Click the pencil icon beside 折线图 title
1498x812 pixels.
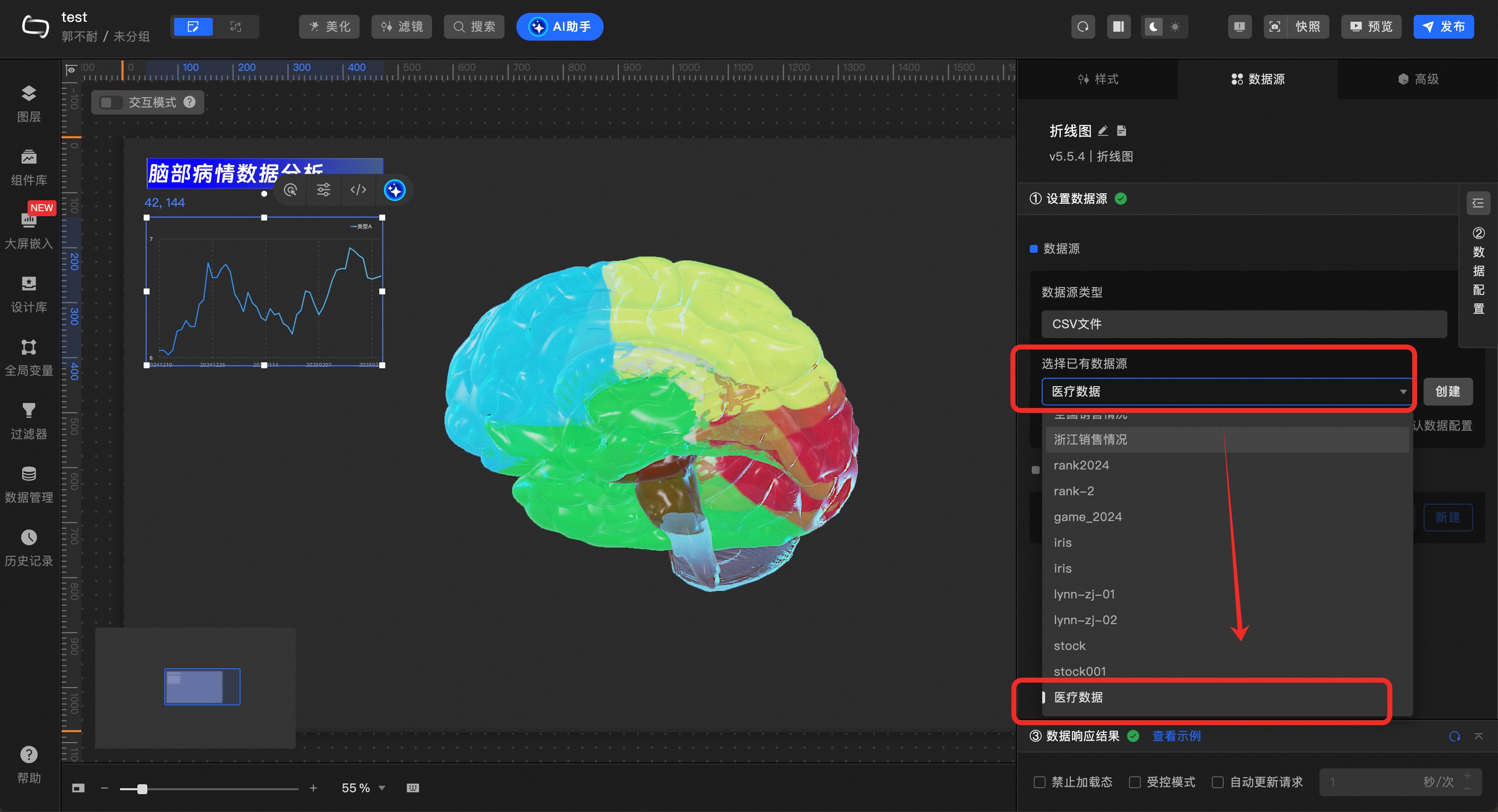click(1103, 131)
